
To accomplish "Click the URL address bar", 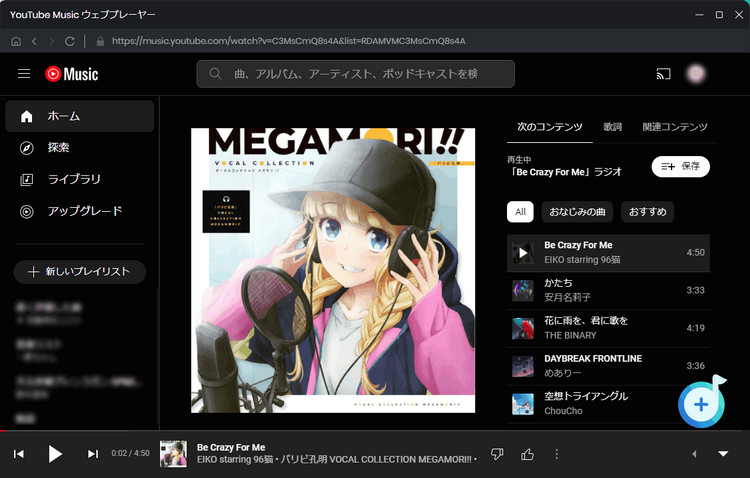I will coord(288,41).
